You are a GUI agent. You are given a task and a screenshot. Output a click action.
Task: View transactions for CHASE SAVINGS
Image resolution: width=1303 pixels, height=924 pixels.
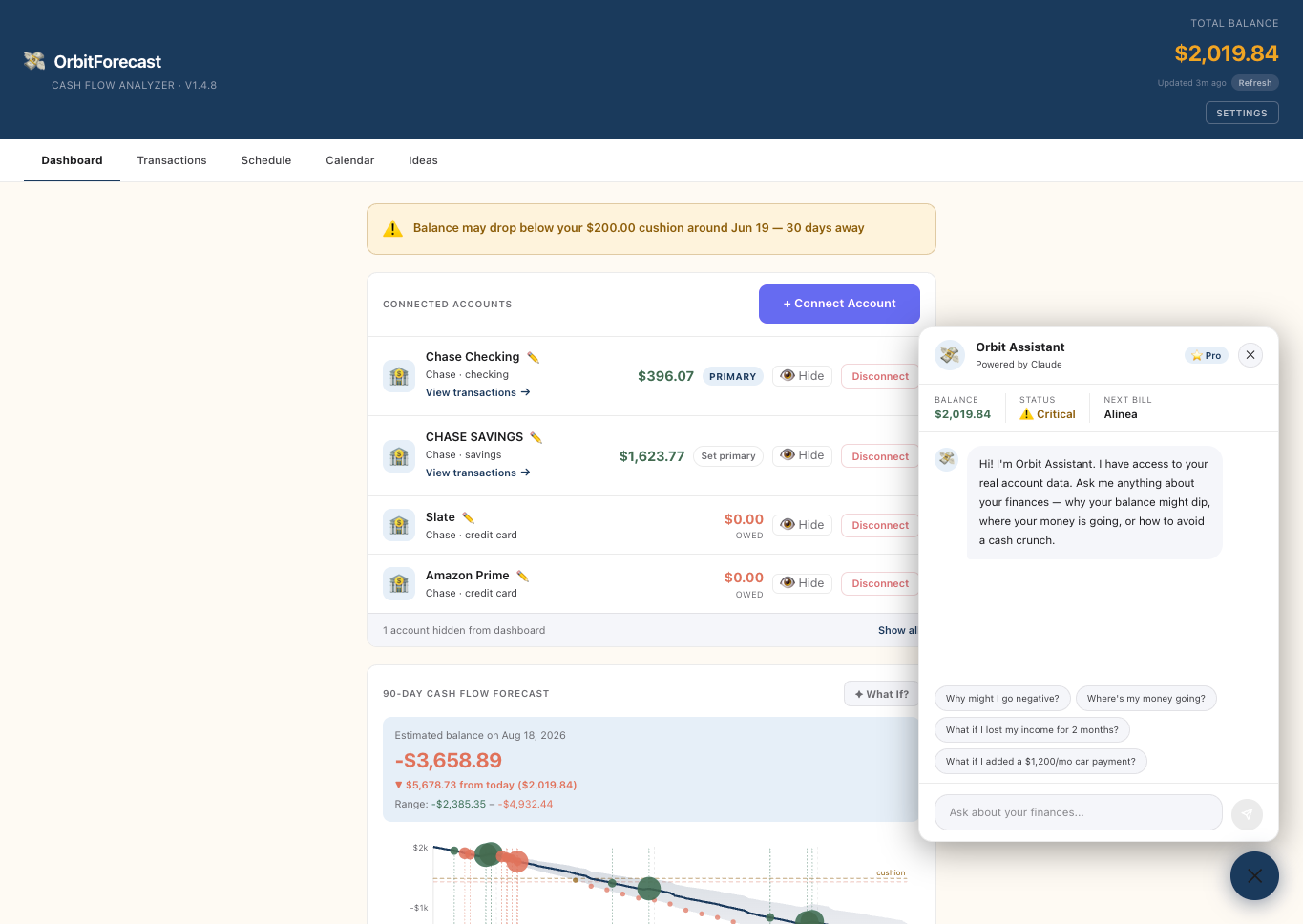[x=477, y=472]
